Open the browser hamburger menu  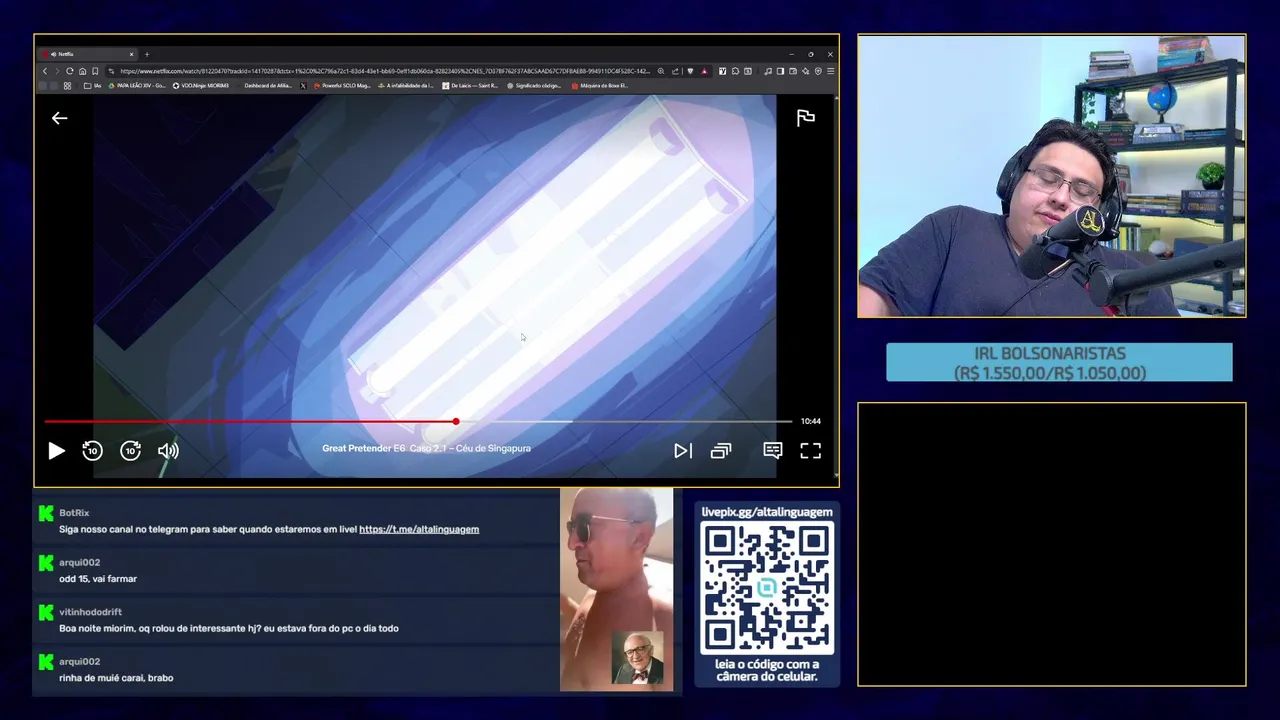point(830,71)
